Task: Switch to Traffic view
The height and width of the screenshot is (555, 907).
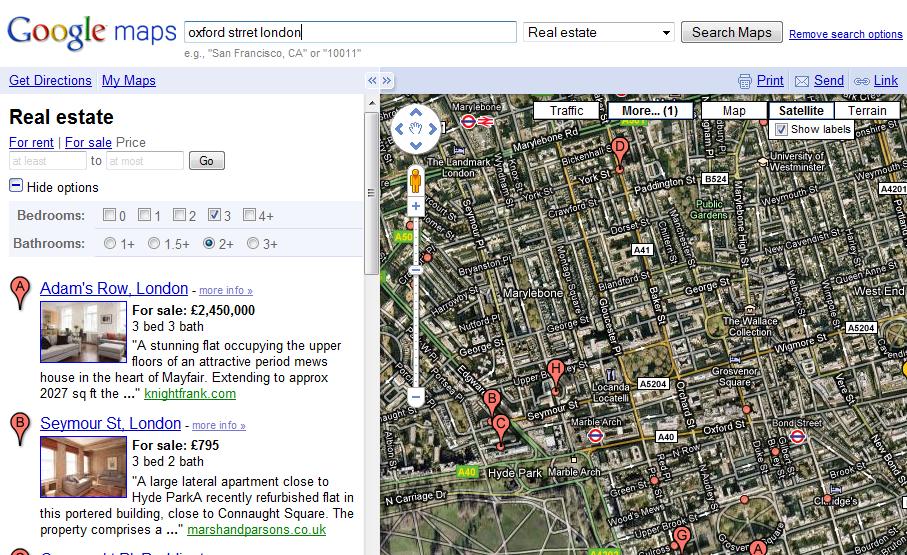Action: pyautogui.click(x=566, y=111)
